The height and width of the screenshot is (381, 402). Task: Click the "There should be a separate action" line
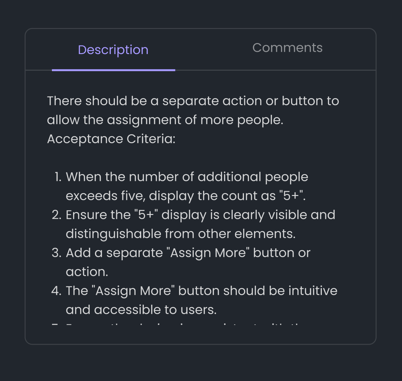click(x=193, y=101)
